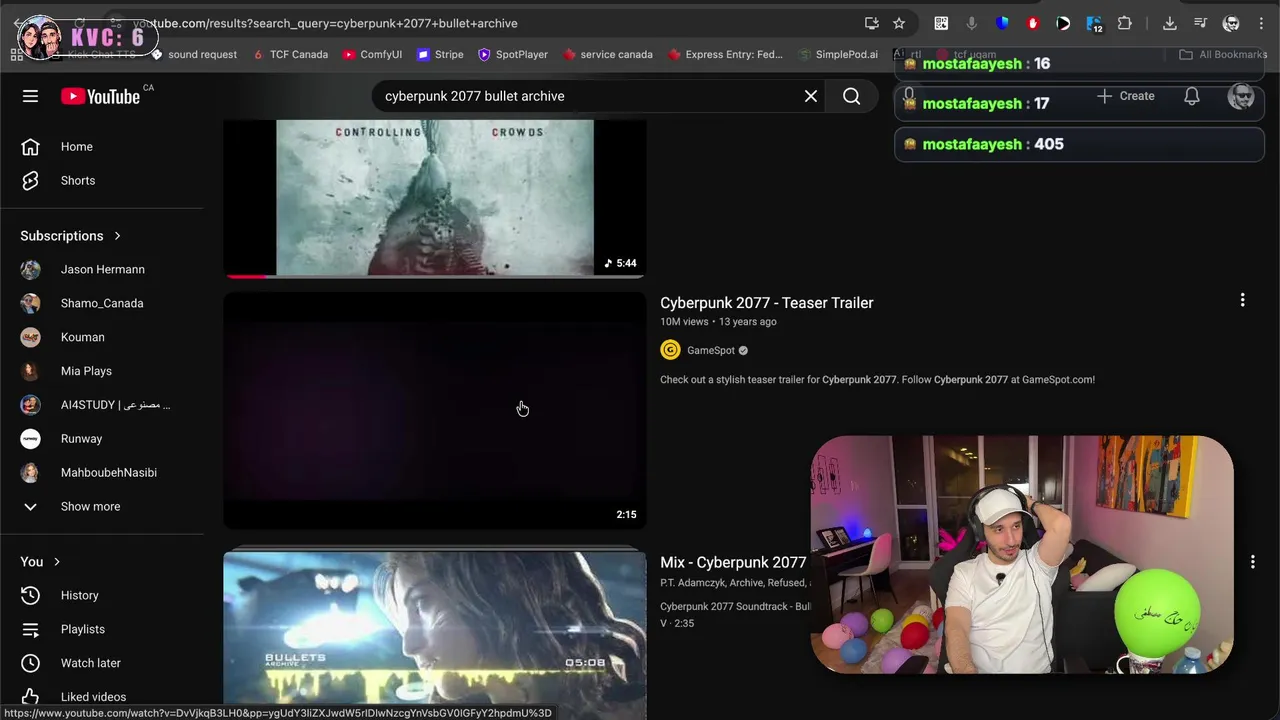The width and height of the screenshot is (1280, 720).
Task: Open the YouTube hamburger guide menu
Action: click(30, 96)
